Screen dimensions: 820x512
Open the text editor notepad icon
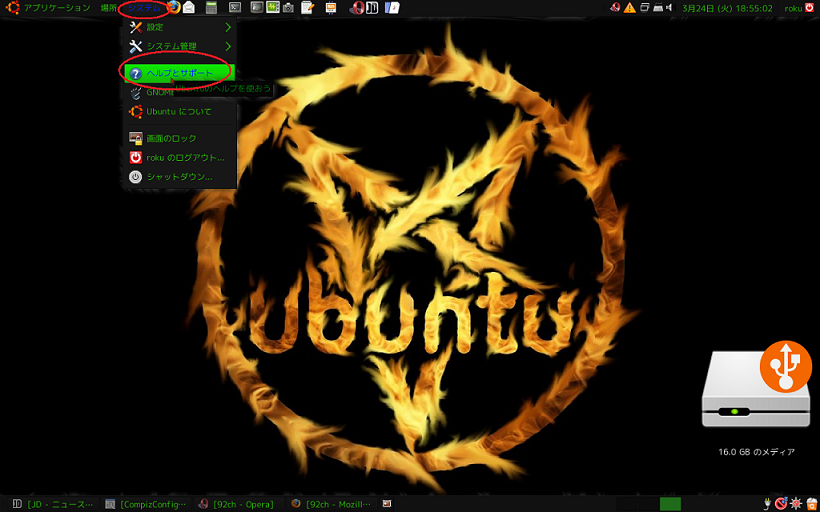coord(308,8)
